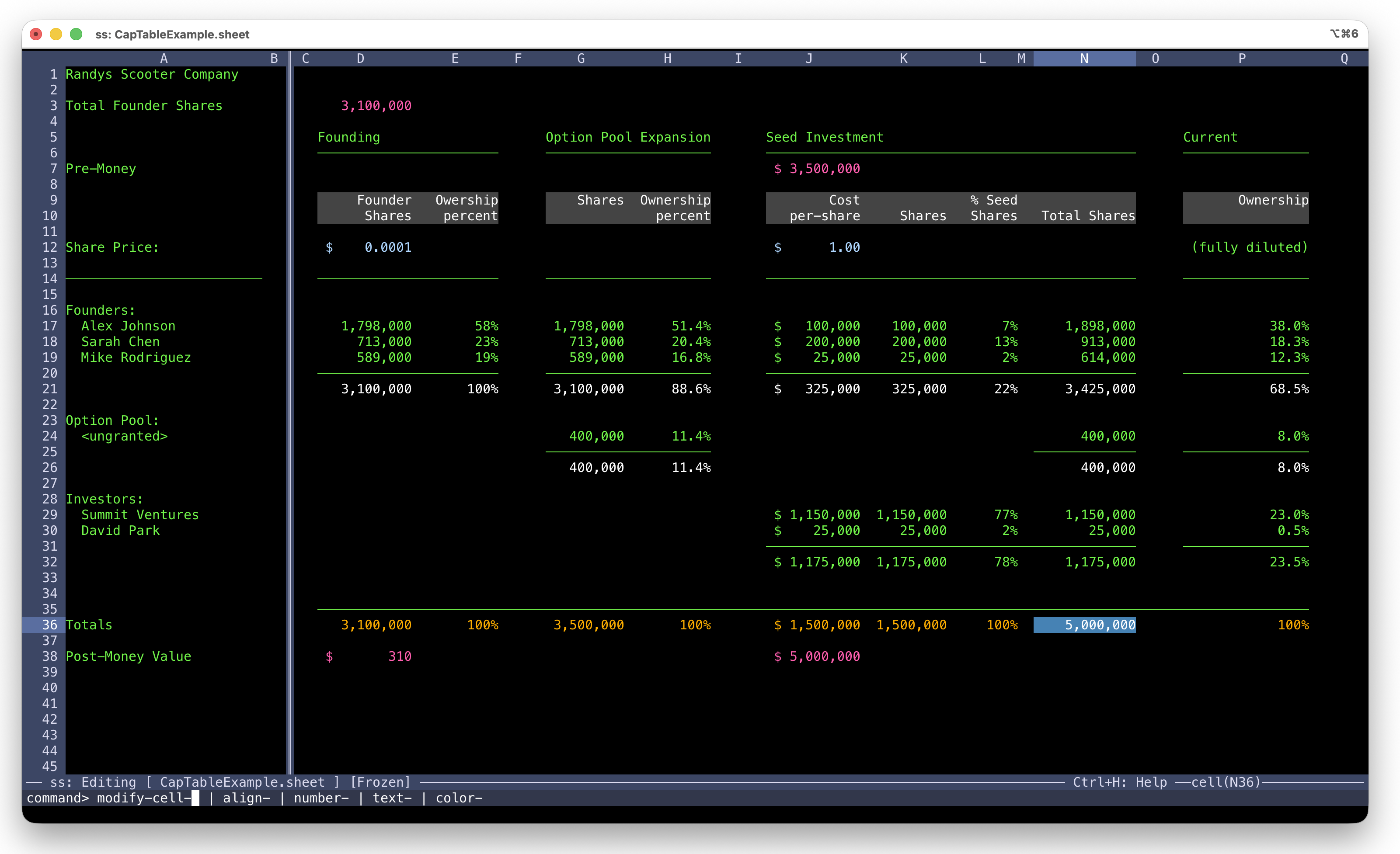Screen dimensions: 1400x854
Task: Zoom the window with green traffic light
Action: (x=76, y=34)
